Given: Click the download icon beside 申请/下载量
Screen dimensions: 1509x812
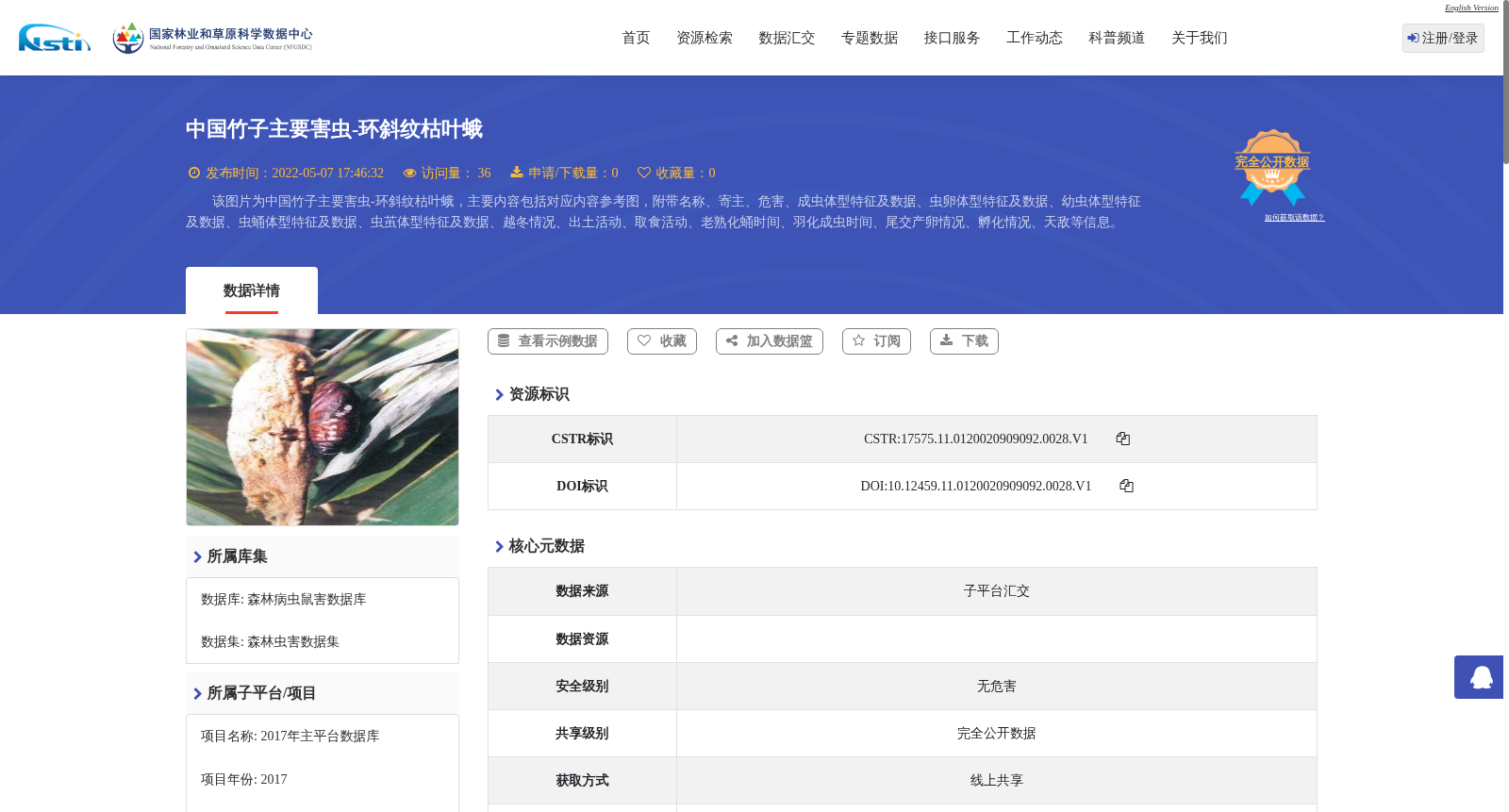Looking at the screenshot, I should (x=517, y=173).
